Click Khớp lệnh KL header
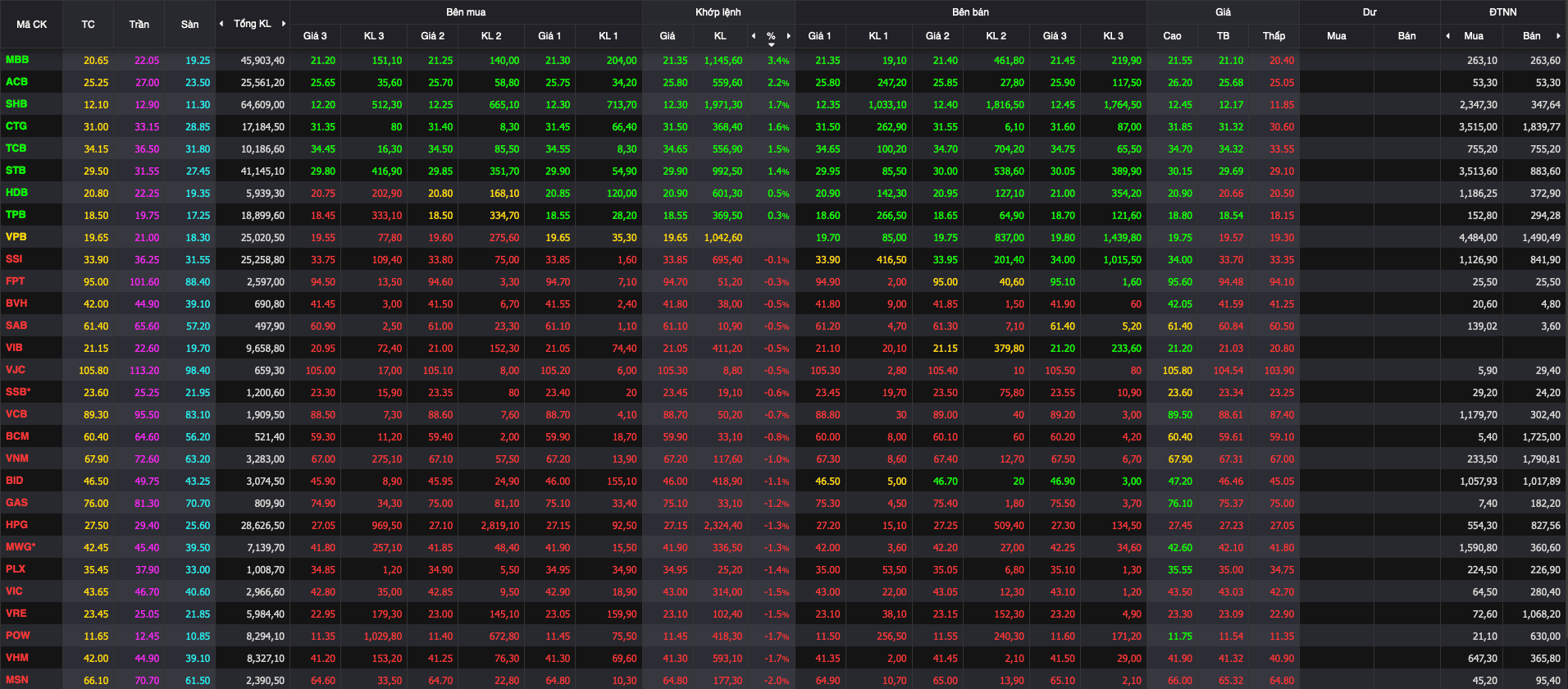Viewport: 1568px width, 689px height. 720,36
